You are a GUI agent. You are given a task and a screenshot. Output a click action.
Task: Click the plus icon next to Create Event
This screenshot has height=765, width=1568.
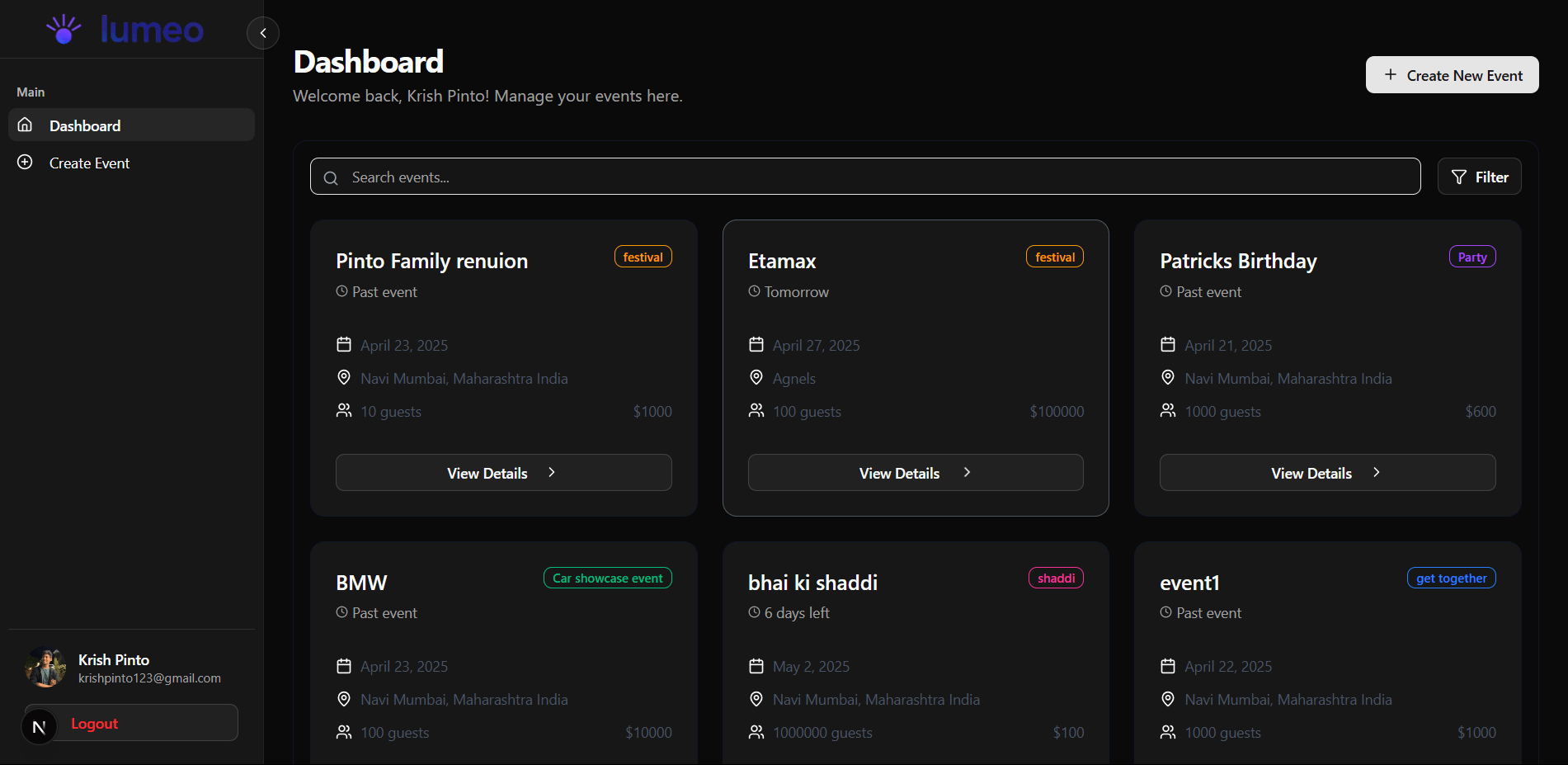(25, 162)
